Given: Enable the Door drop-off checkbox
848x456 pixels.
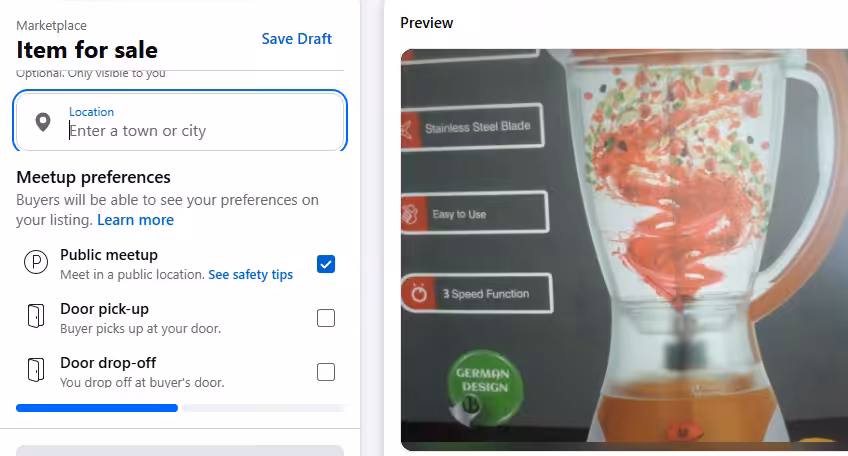Looking at the screenshot, I should [x=326, y=372].
